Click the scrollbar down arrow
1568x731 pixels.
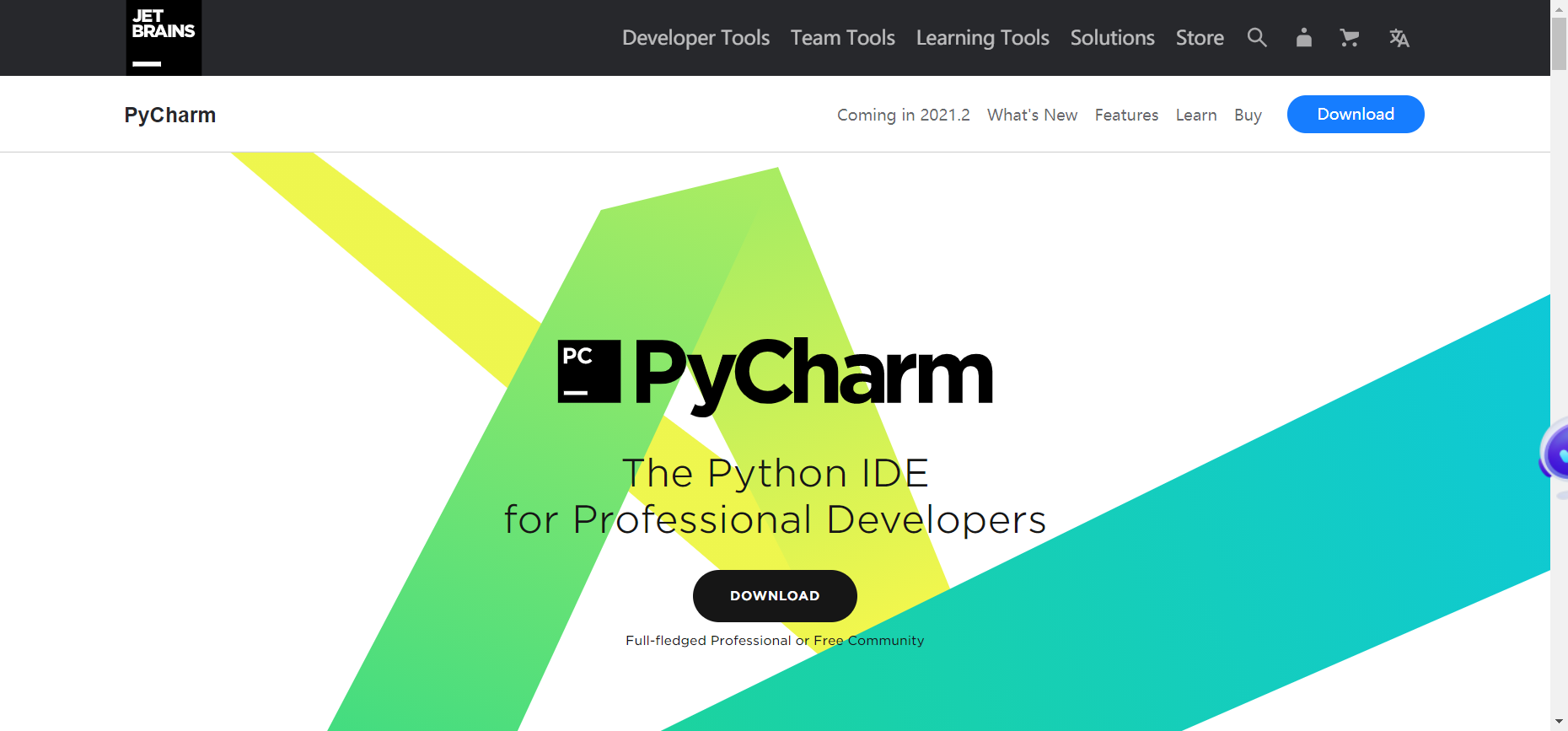(1559, 723)
